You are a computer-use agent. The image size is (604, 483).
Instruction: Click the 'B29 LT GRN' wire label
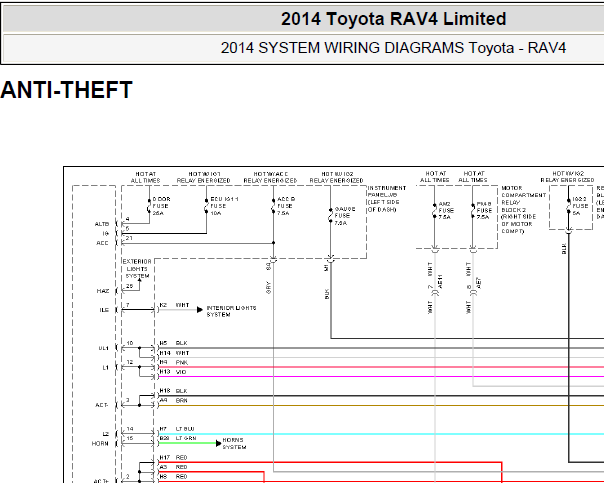tap(178, 438)
